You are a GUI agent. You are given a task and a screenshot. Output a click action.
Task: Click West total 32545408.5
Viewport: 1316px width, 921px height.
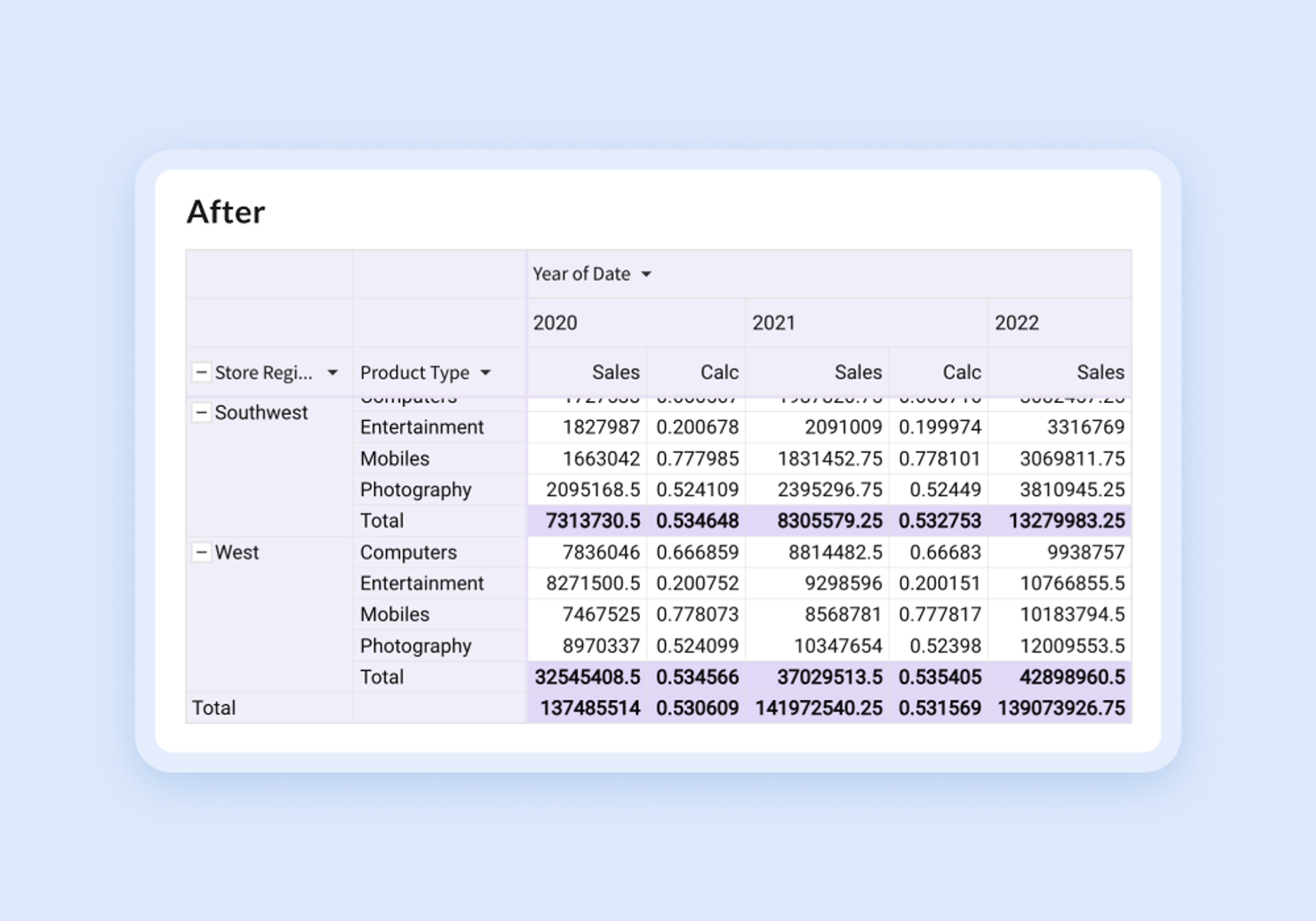coord(587,677)
